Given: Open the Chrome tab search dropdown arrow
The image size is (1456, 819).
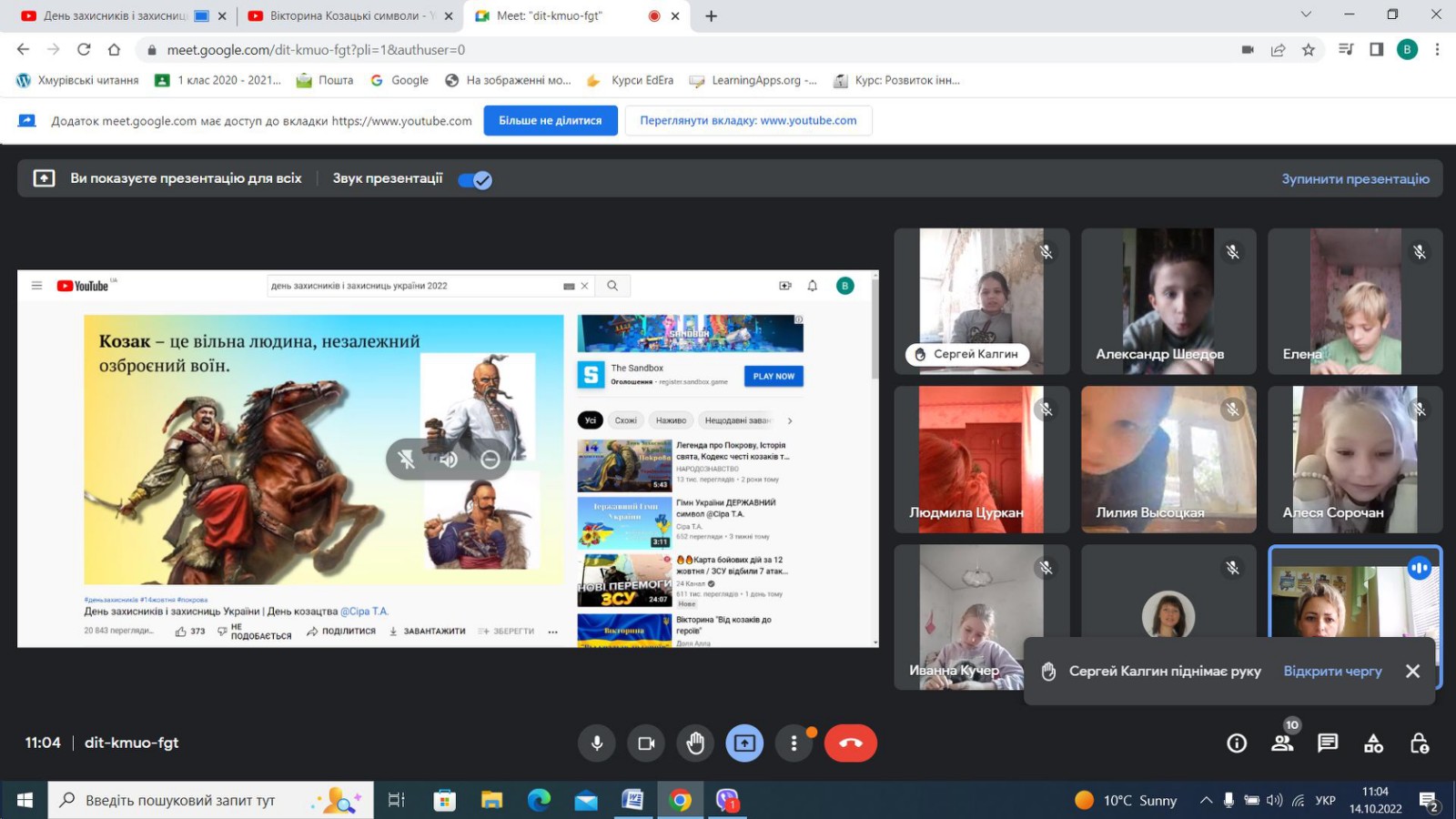Looking at the screenshot, I should [x=1306, y=15].
